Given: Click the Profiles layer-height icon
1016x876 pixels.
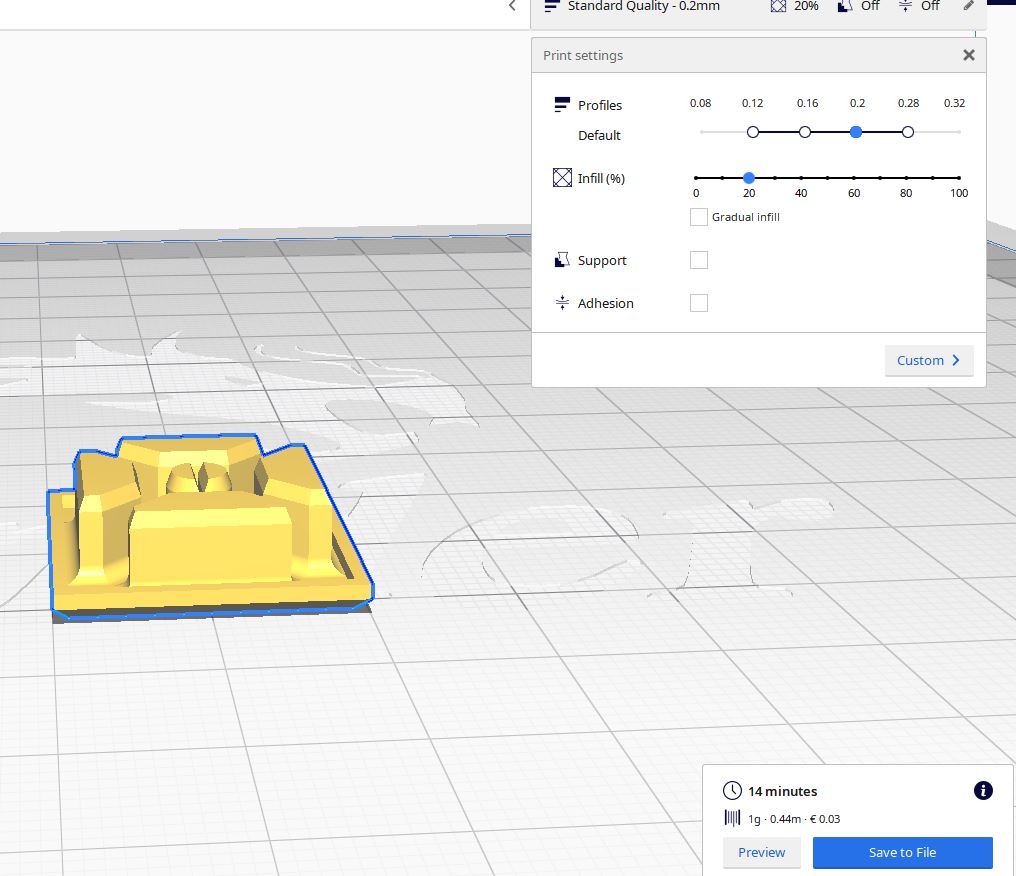Looking at the screenshot, I should click(562, 104).
